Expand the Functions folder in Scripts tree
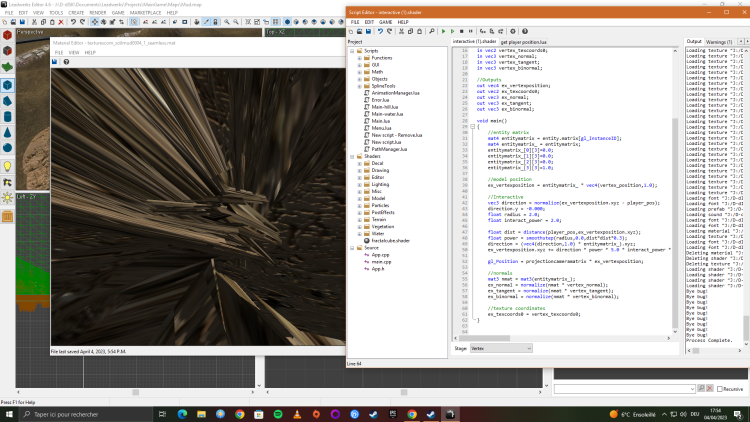 tap(358, 58)
